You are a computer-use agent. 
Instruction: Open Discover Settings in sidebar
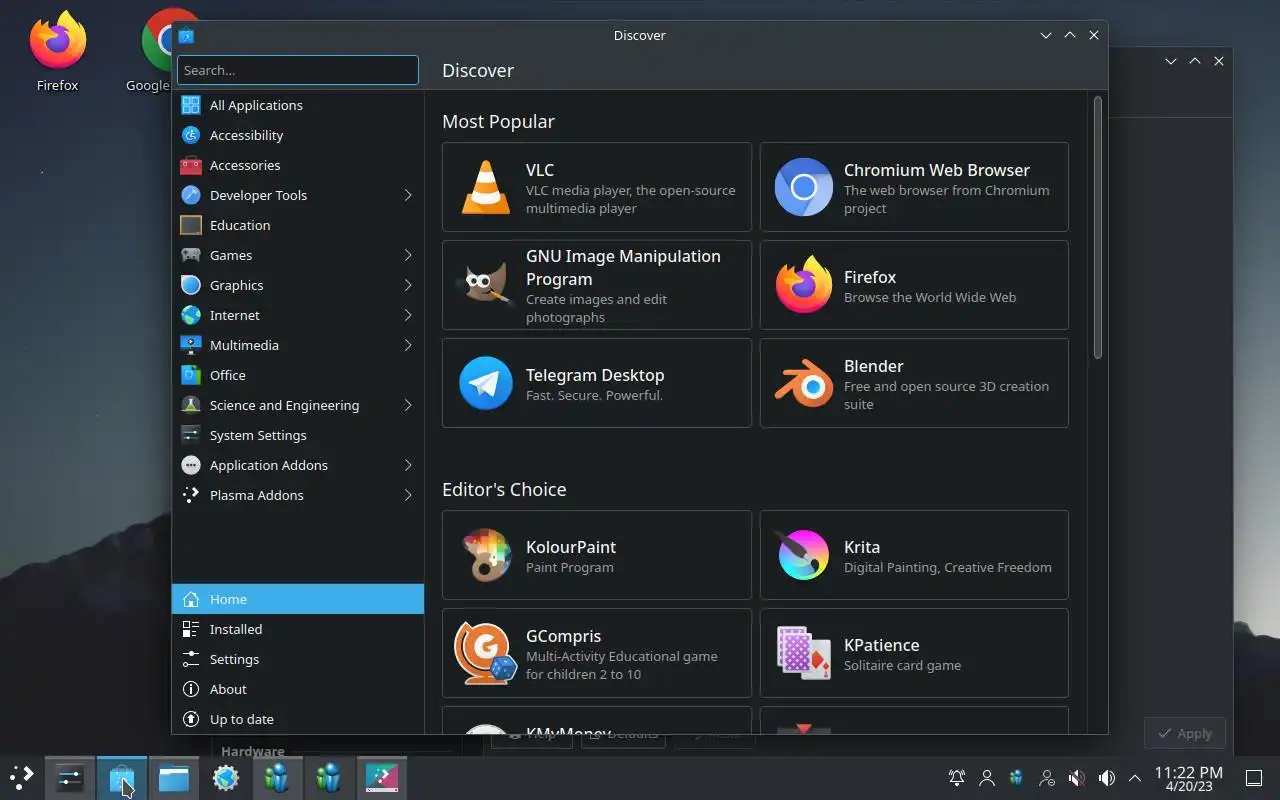coord(298,659)
